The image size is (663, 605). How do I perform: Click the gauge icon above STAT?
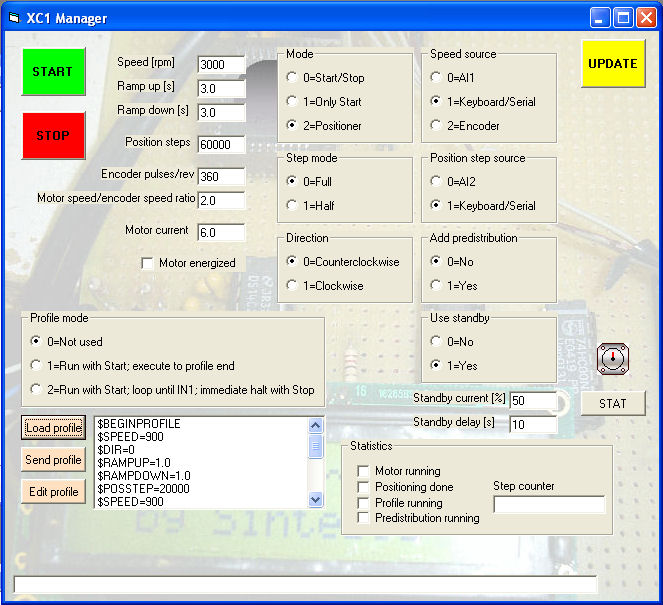click(612, 357)
